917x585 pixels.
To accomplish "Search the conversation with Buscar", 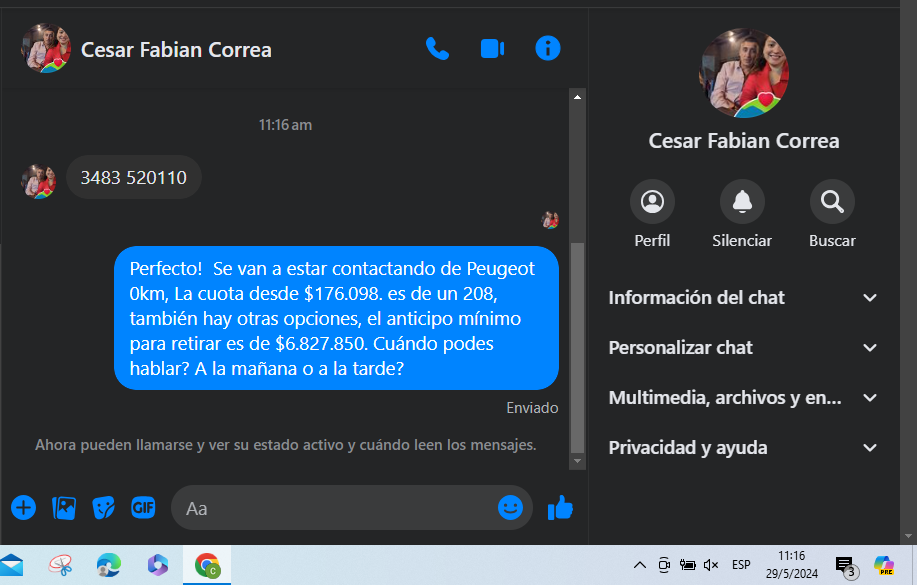I will click(x=832, y=202).
